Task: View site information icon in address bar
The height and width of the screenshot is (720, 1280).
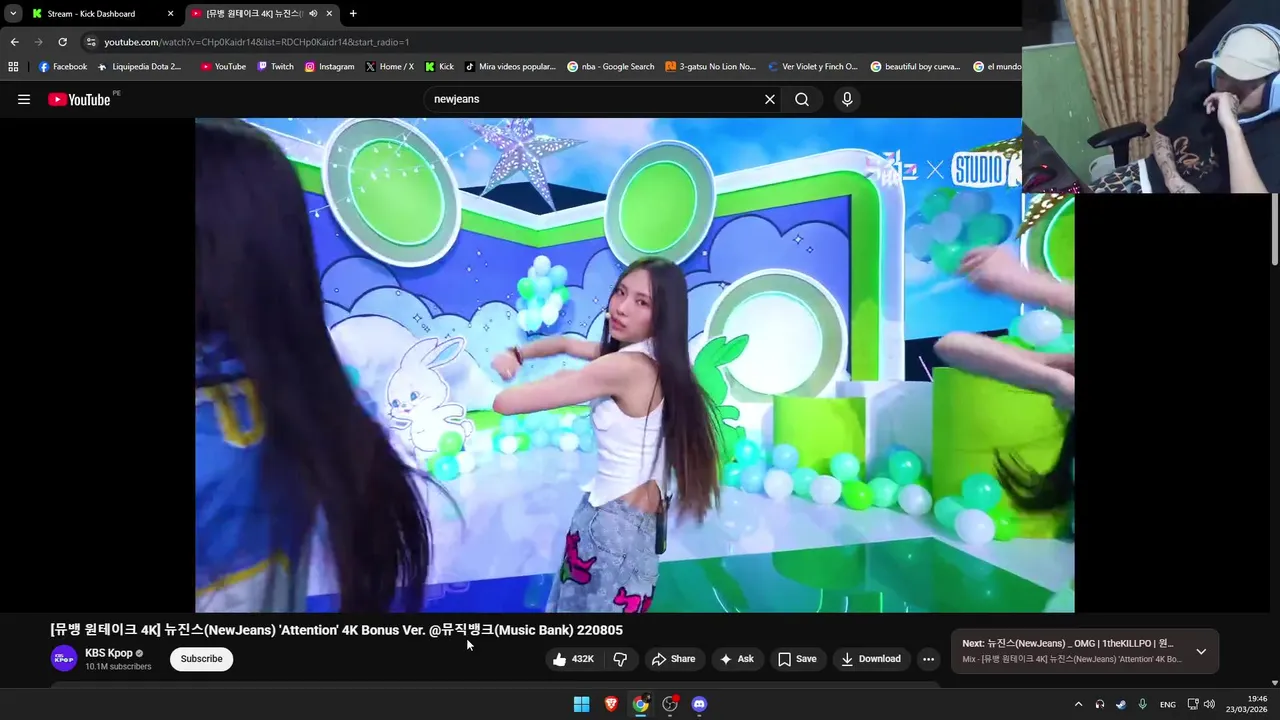Action: (x=91, y=42)
